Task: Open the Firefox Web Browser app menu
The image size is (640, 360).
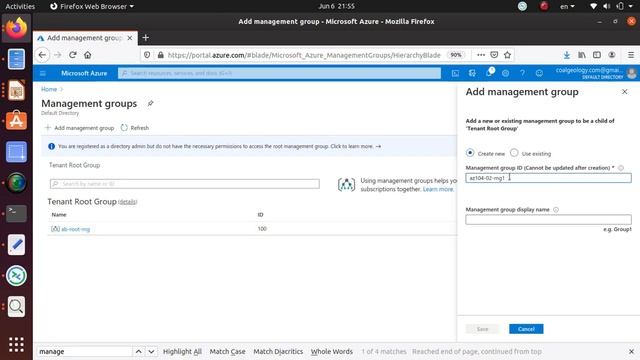Action: (x=92, y=6)
